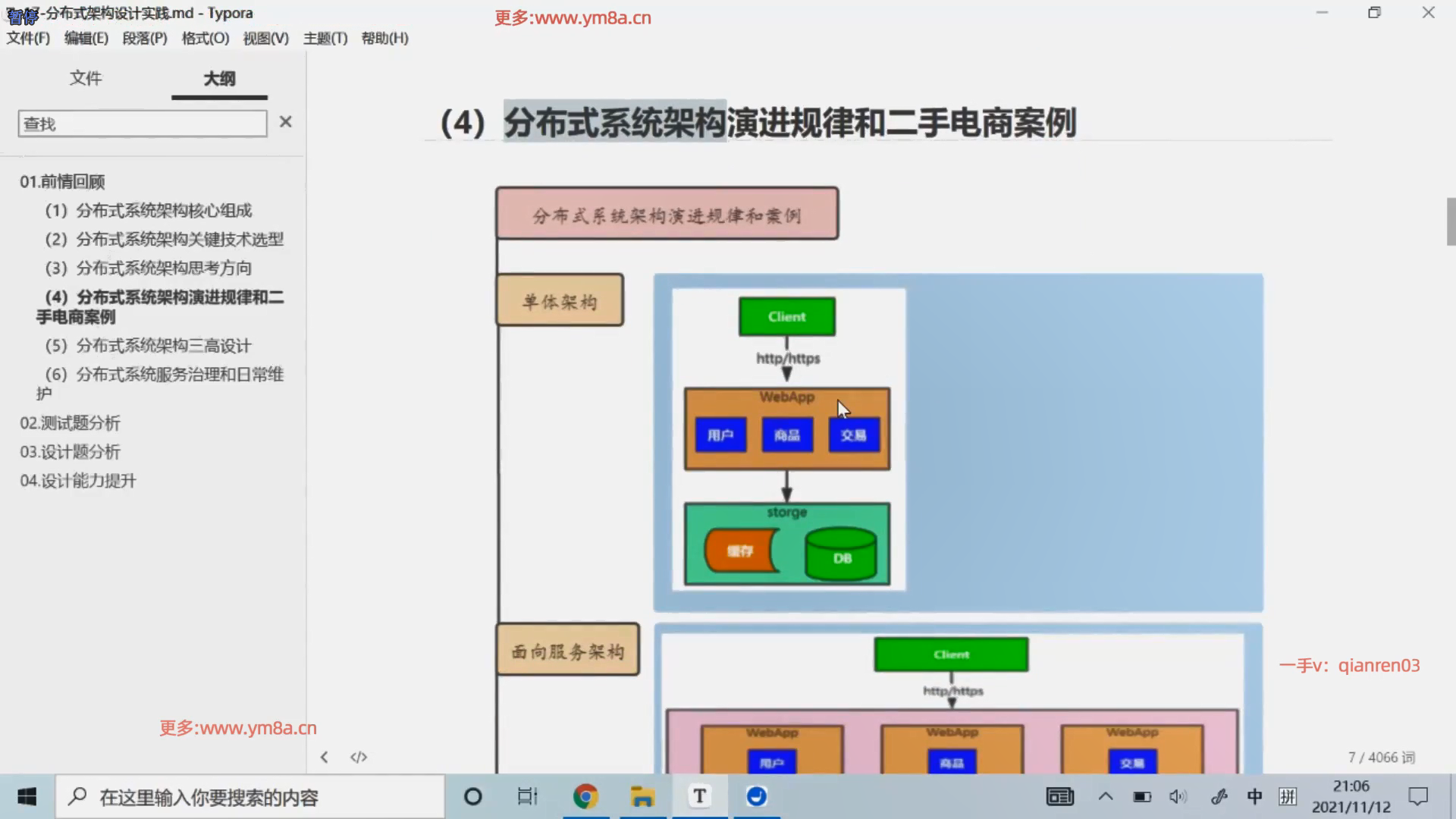Switch to the 大纲 sidebar tab
This screenshot has width=1456, height=819.
[x=219, y=78]
